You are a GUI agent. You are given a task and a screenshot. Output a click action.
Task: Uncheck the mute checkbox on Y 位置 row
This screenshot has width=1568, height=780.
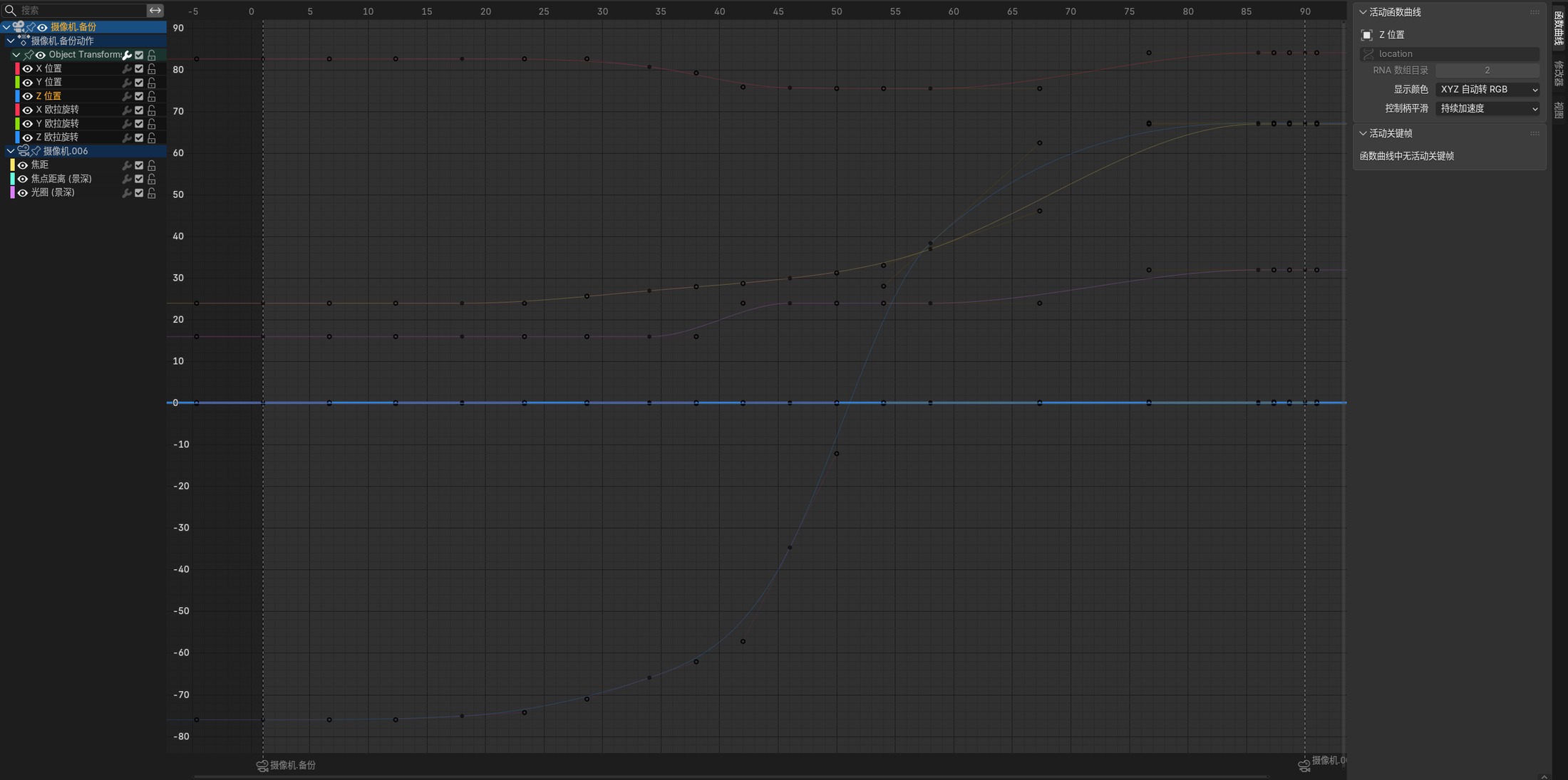(x=139, y=83)
